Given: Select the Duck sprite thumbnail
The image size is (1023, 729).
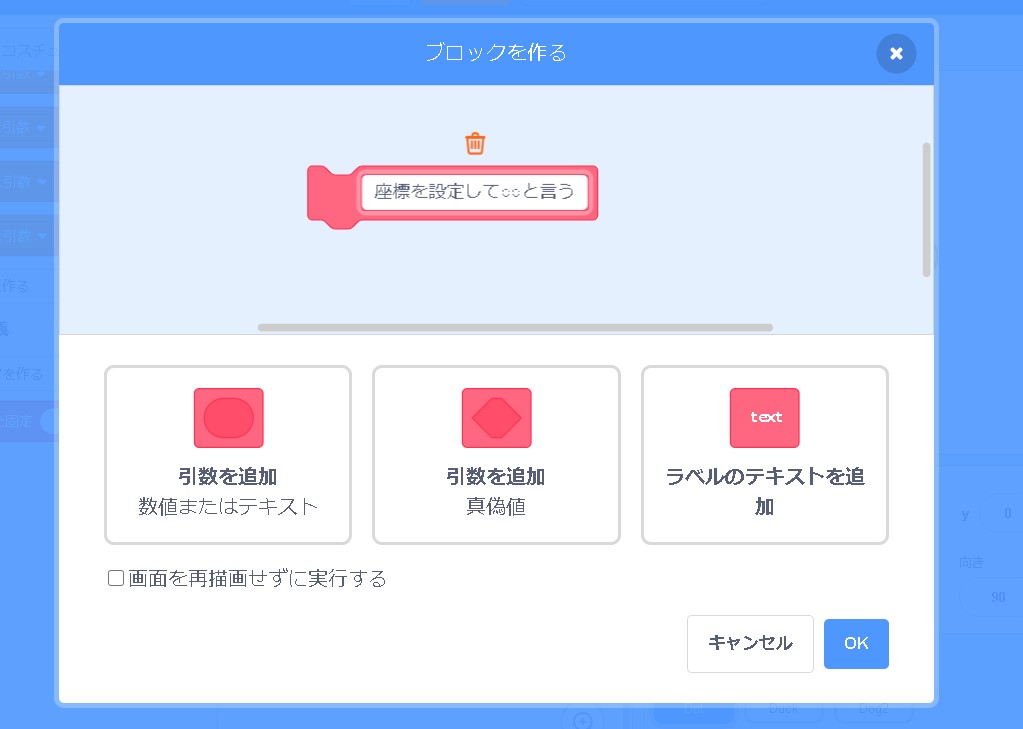Looking at the screenshot, I should pyautogui.click(x=783, y=712).
